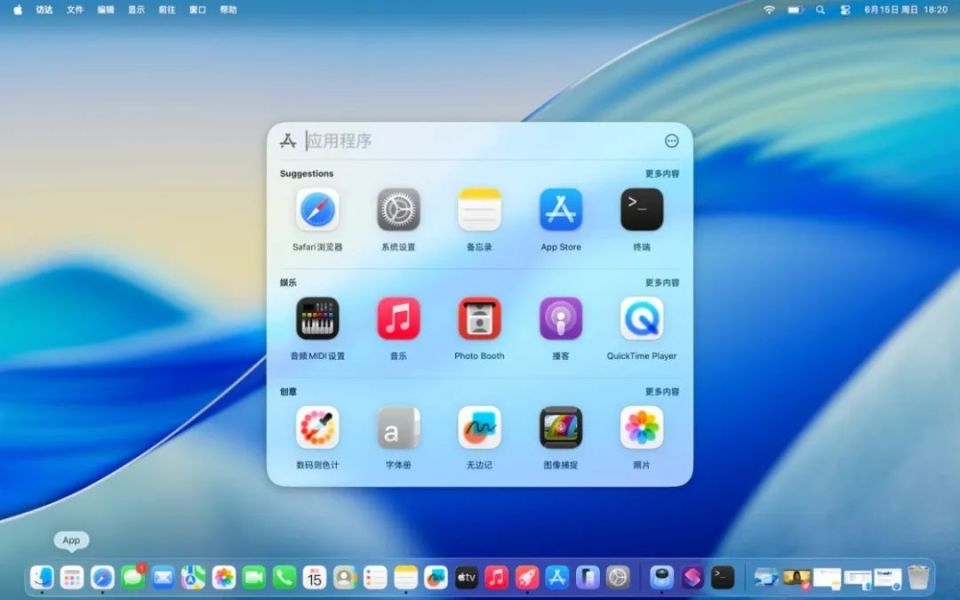Open the Phone app in the Dock

[x=284, y=577]
